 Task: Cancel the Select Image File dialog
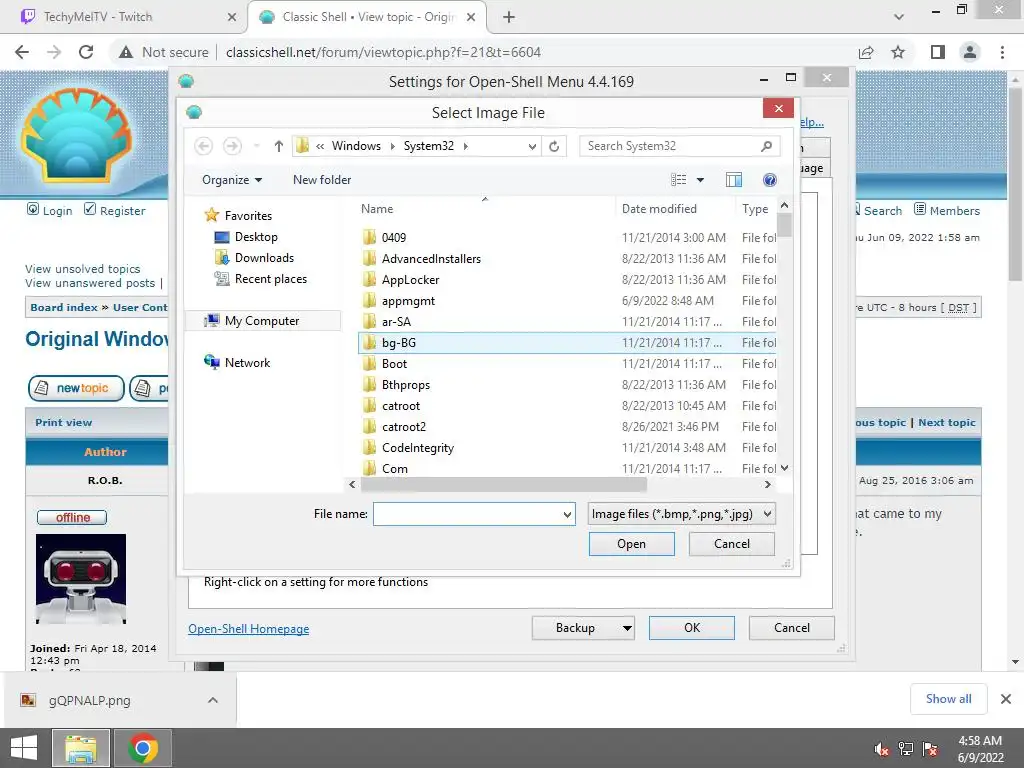pos(731,544)
